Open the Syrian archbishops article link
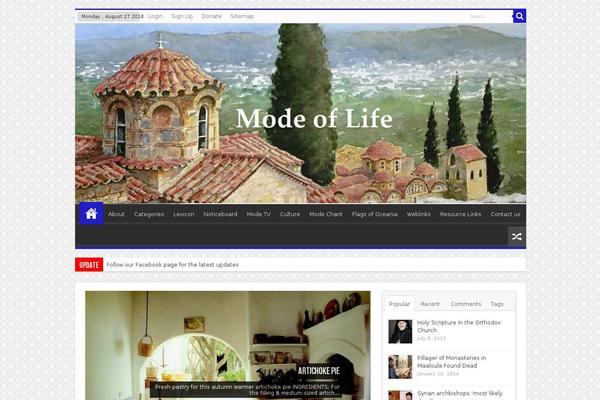The image size is (600, 400). [460, 394]
